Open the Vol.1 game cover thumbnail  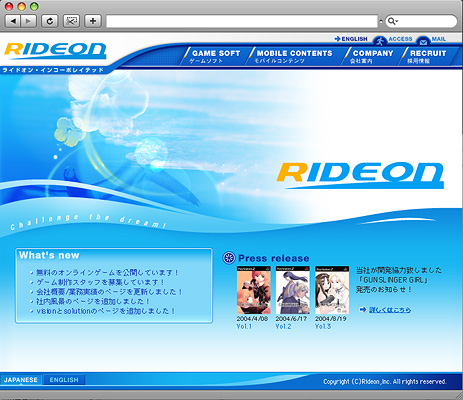pyautogui.click(x=254, y=290)
